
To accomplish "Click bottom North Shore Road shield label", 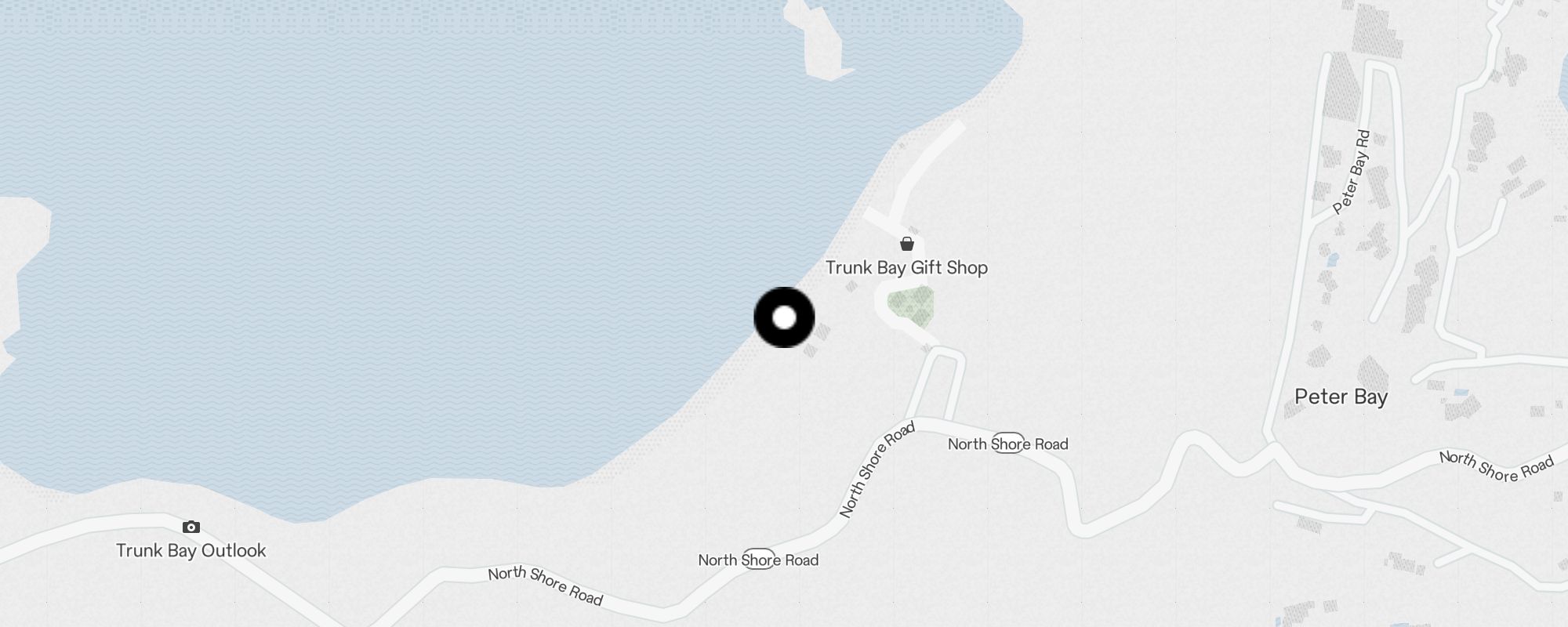I will (x=758, y=560).
